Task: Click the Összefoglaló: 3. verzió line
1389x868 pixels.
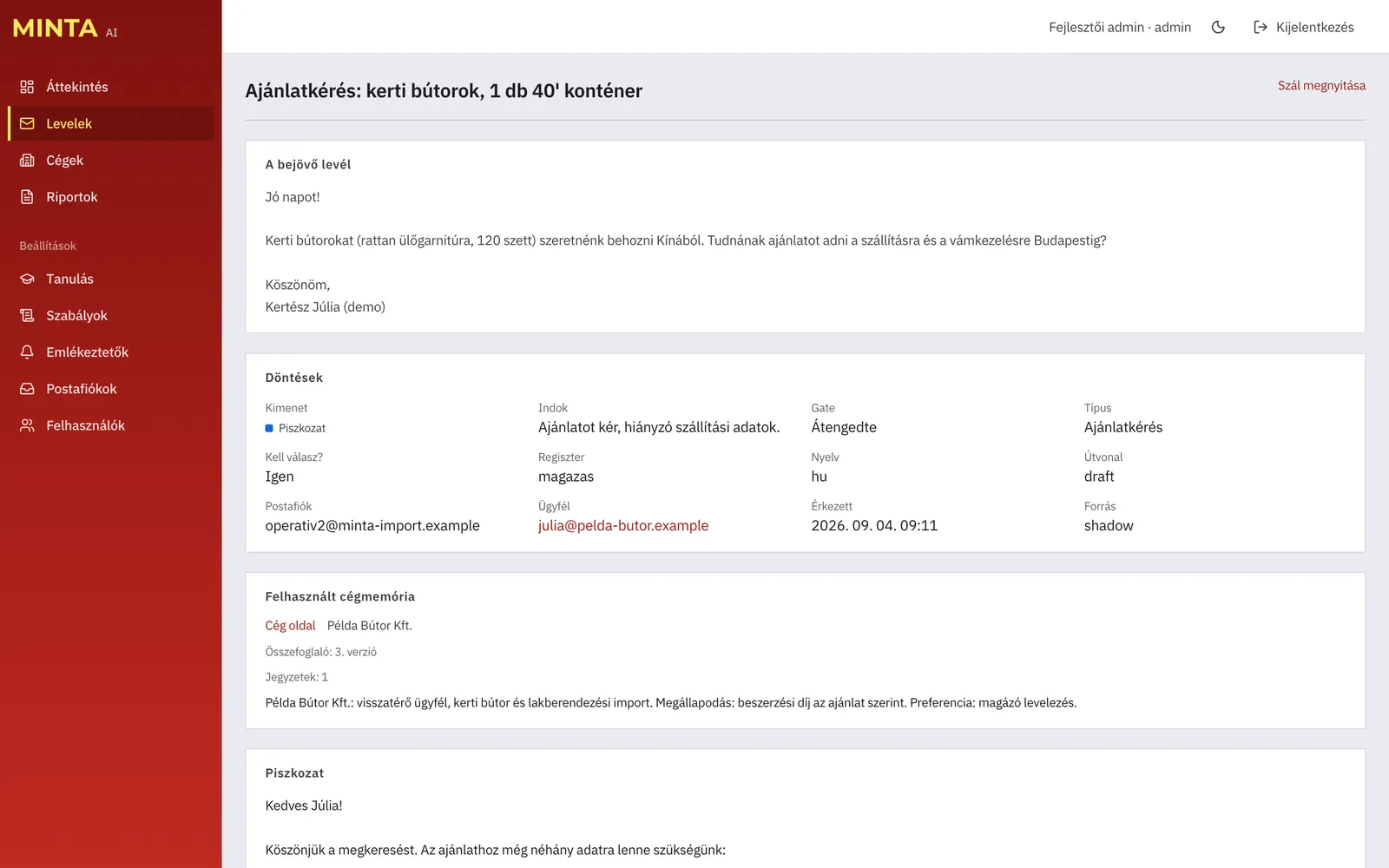Action: tap(321, 652)
